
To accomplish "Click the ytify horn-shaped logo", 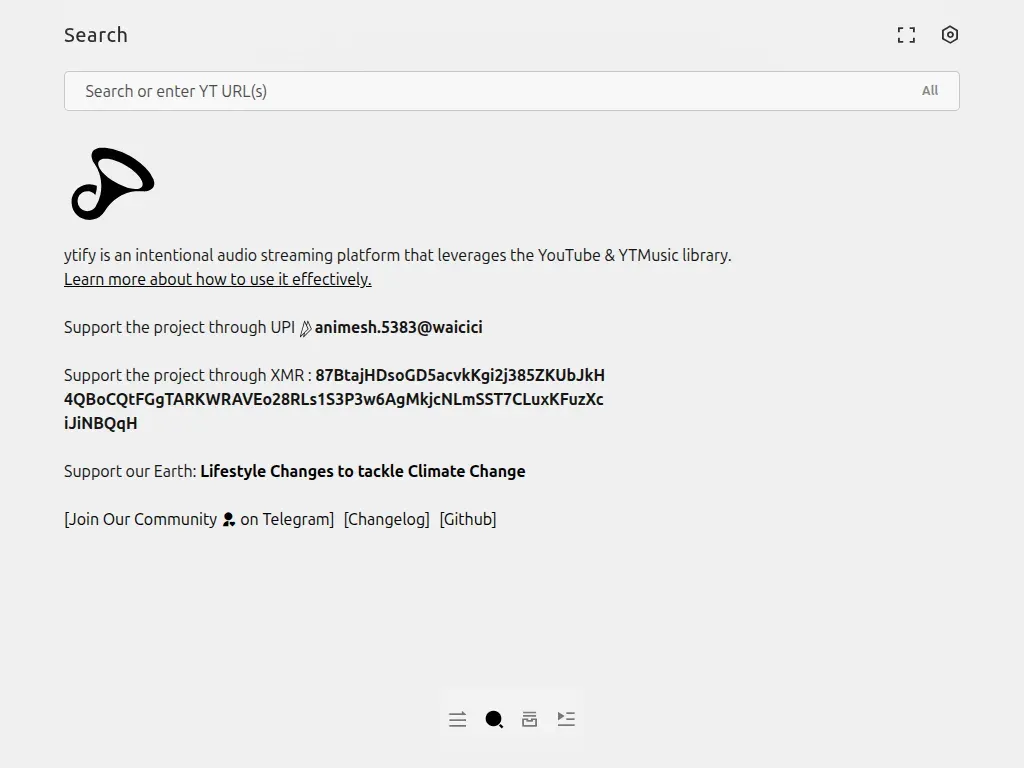I will point(112,184).
